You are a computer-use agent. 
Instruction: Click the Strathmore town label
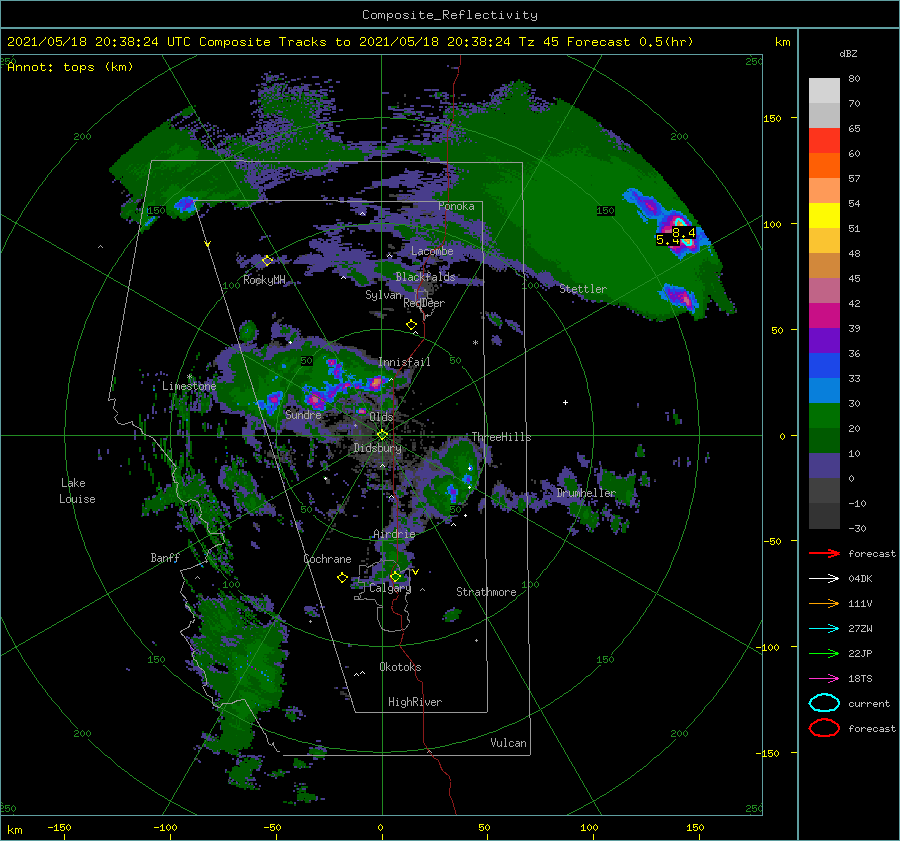(486, 592)
